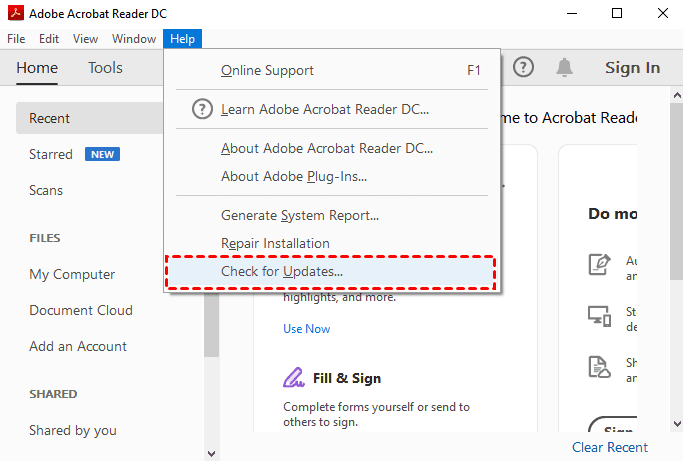Screen dimensions: 683x461
Task: Click the monitor device icon in right panel
Action: (x=599, y=316)
